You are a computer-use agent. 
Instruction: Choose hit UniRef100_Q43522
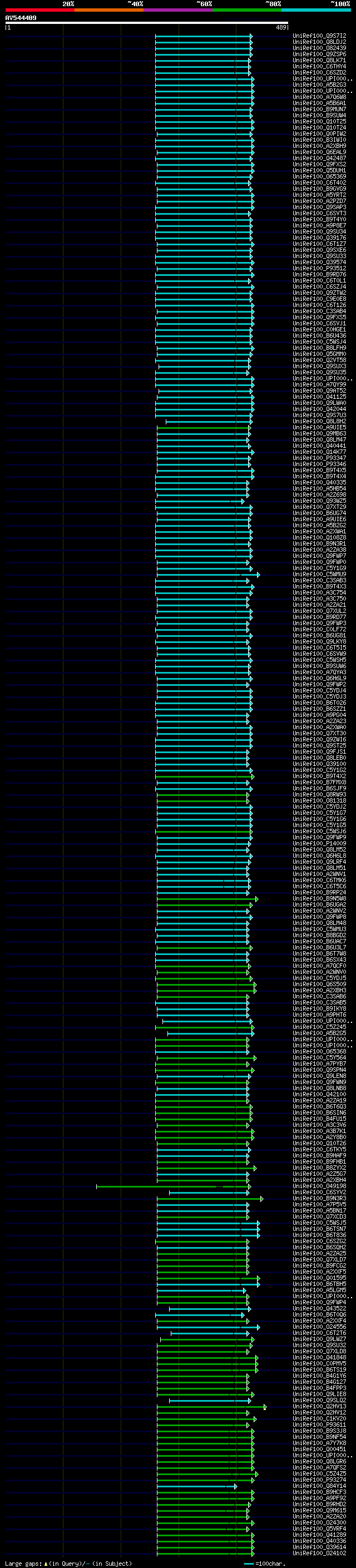(x=319, y=1308)
